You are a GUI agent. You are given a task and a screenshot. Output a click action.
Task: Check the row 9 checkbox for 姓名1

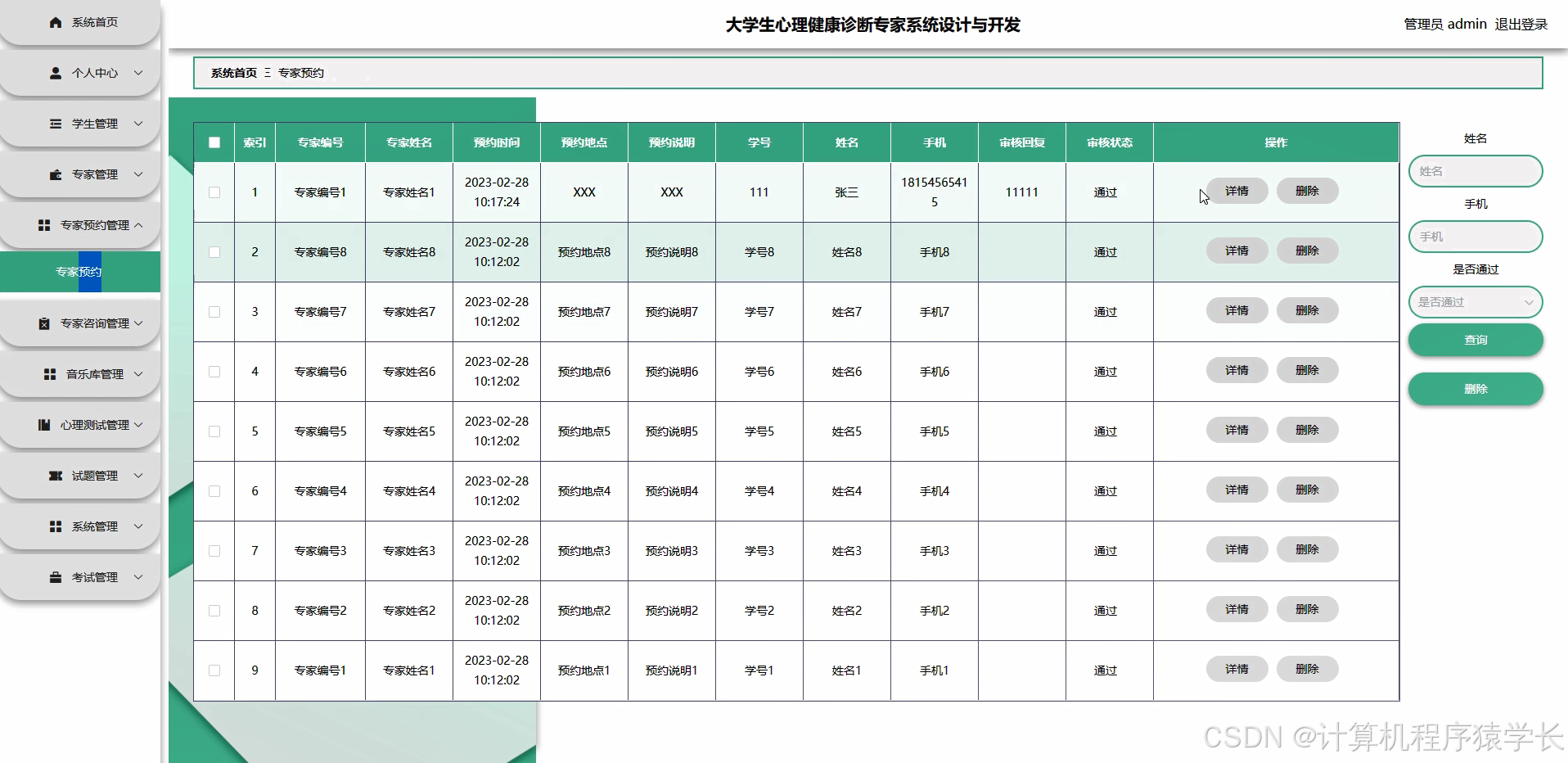(214, 670)
